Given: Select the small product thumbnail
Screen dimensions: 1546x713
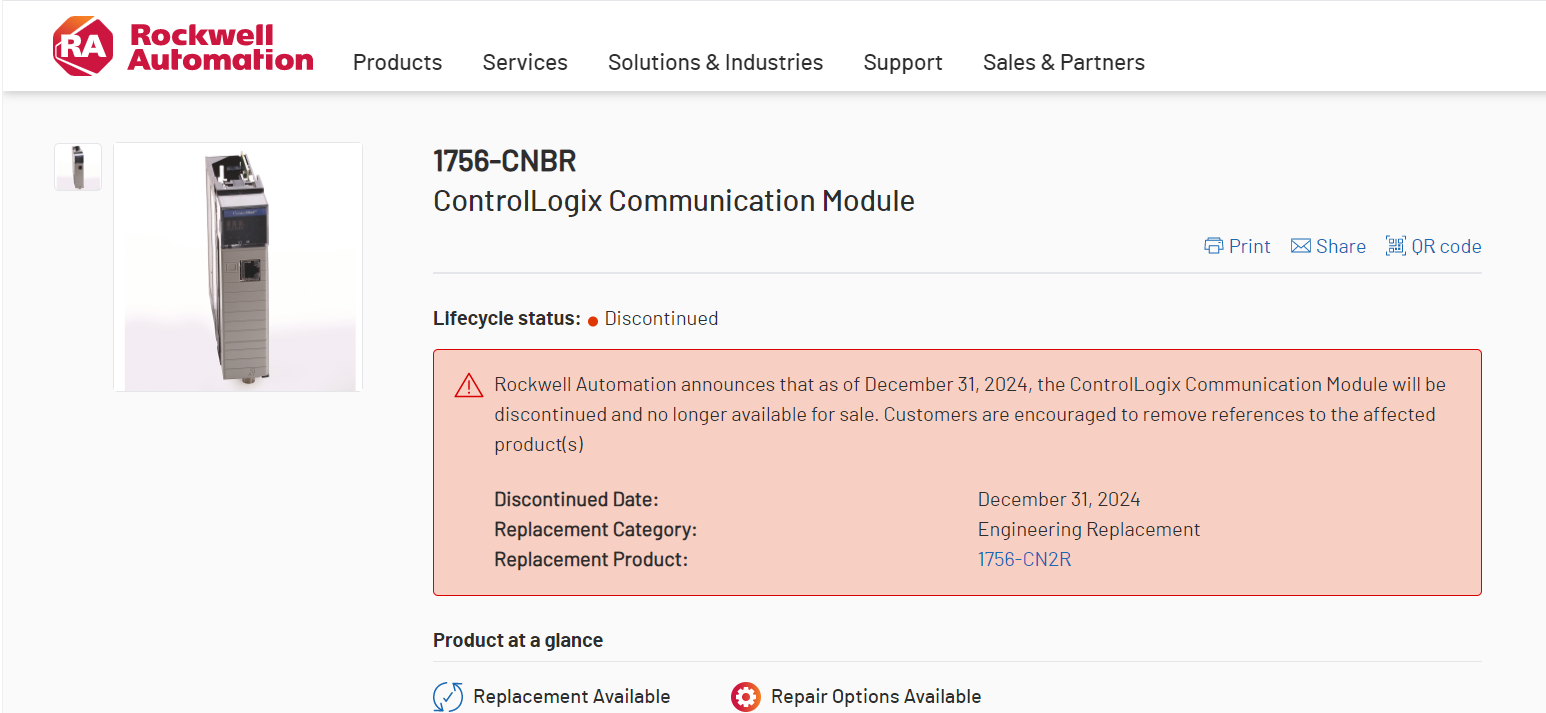Looking at the screenshot, I should [77, 167].
